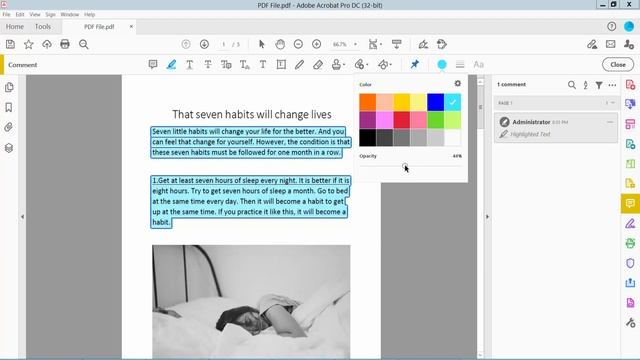Open the line thickness control
Screen dimensions: 640x360
pyautogui.click(x=460, y=64)
